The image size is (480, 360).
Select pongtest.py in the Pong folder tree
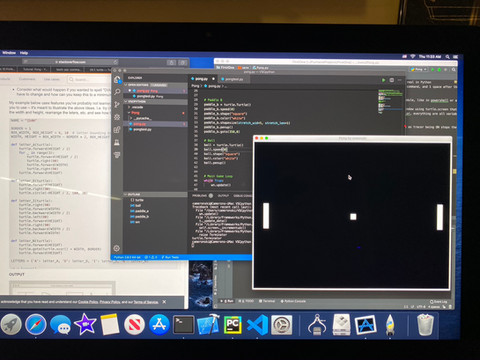(x=155, y=129)
